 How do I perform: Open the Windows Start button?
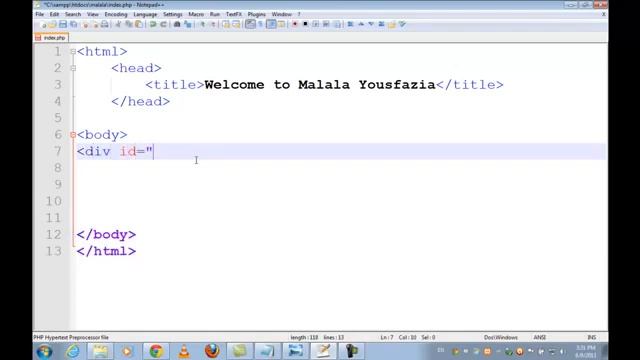[x=44, y=351]
